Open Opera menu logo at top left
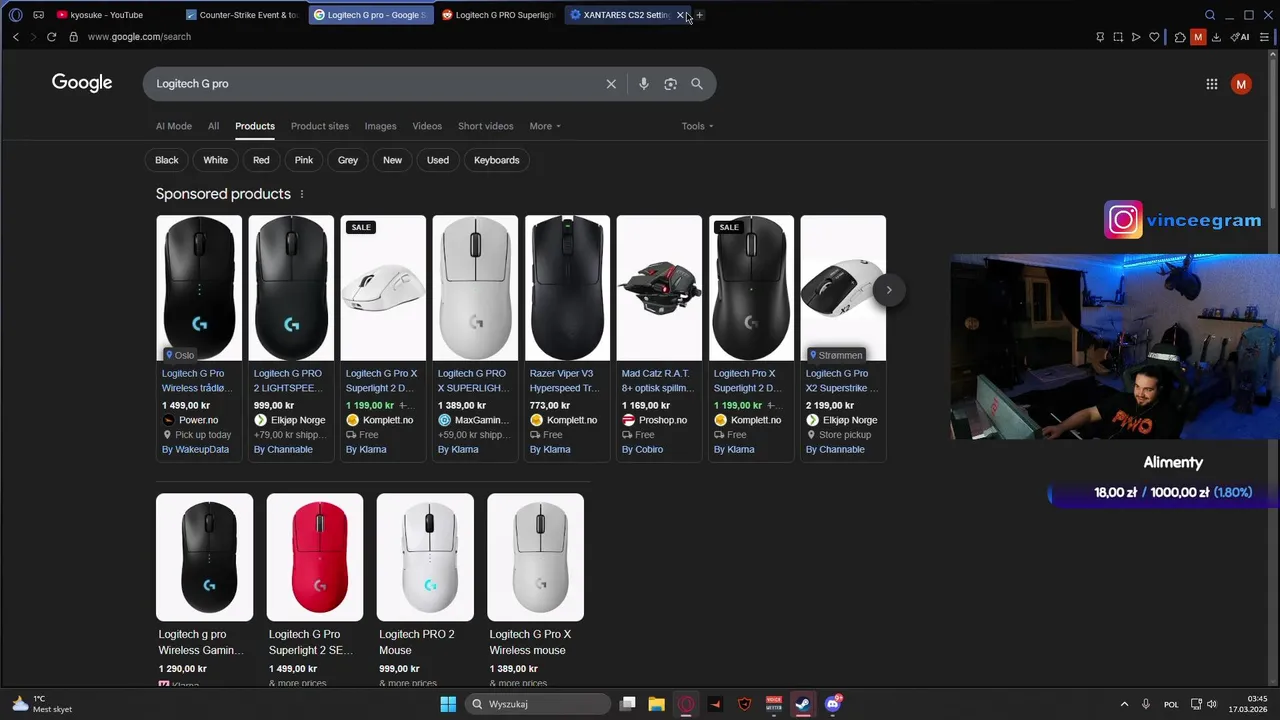The image size is (1280, 720). [15, 15]
